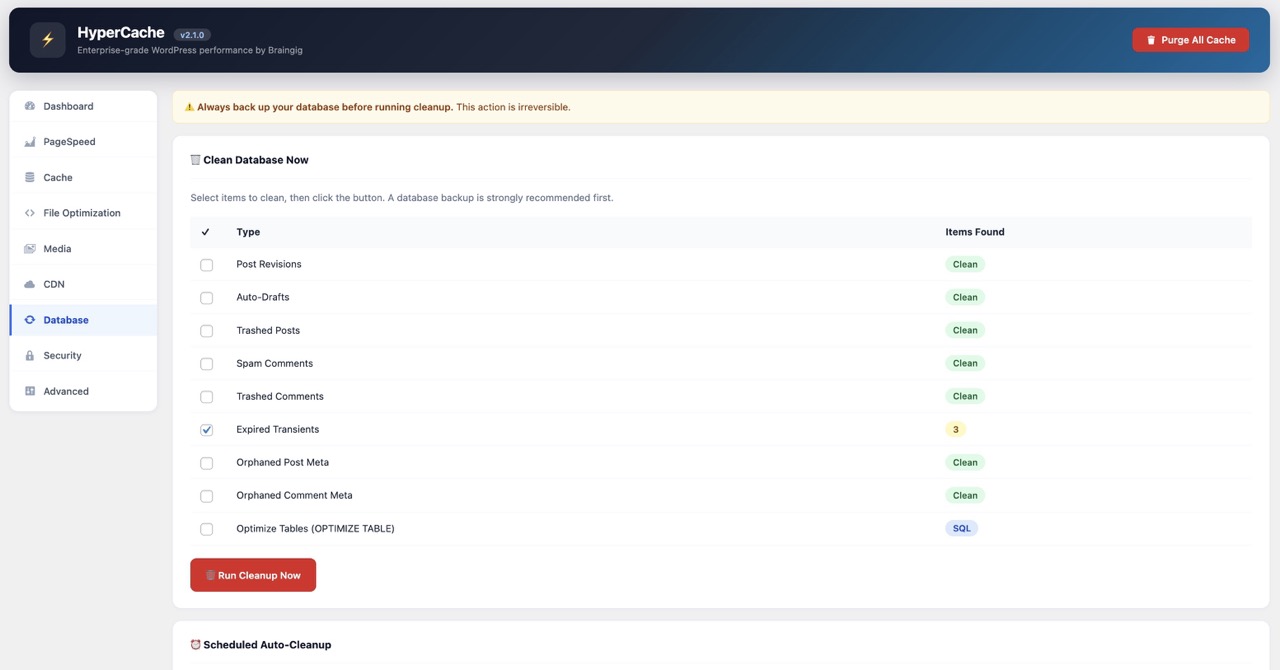Enable the Optimize Tables checkbox
This screenshot has height=670, width=1280.
coord(207,529)
